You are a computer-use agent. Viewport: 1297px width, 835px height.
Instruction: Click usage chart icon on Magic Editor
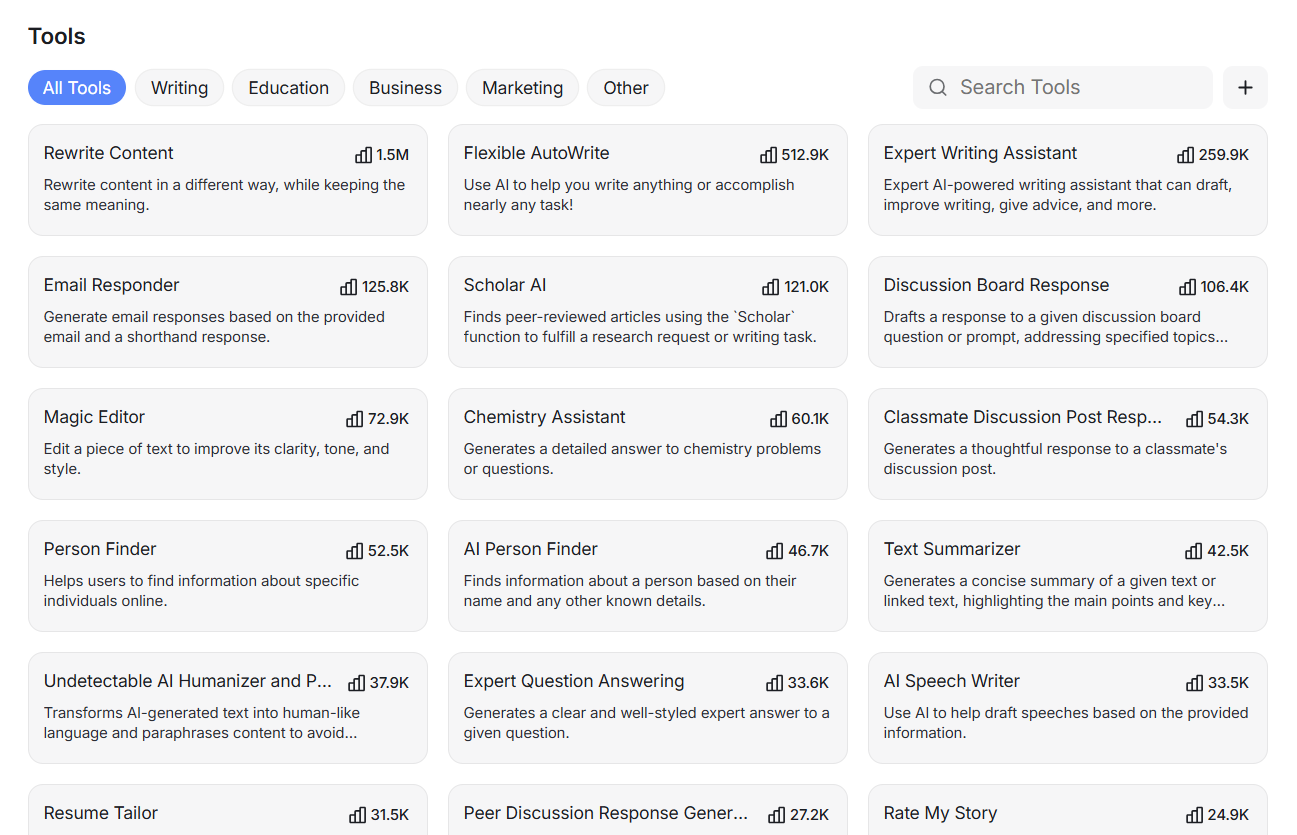pos(355,419)
